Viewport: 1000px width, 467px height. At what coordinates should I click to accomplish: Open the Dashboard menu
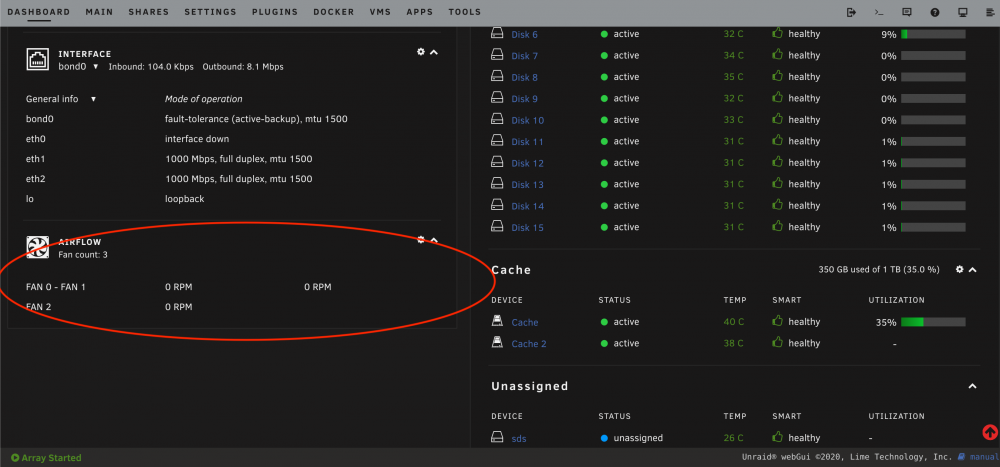(x=38, y=12)
